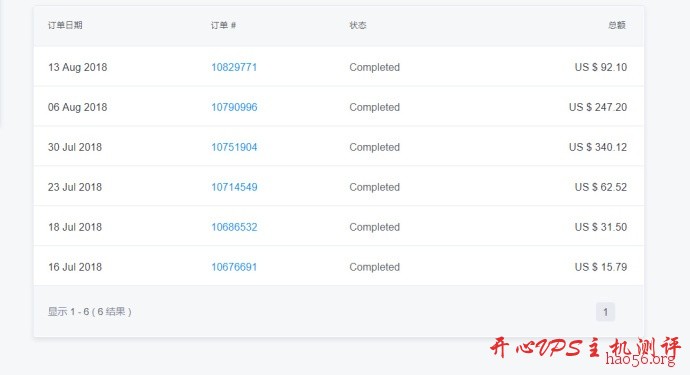
Task: Click Completed status for order 10686532
Action: tap(374, 227)
